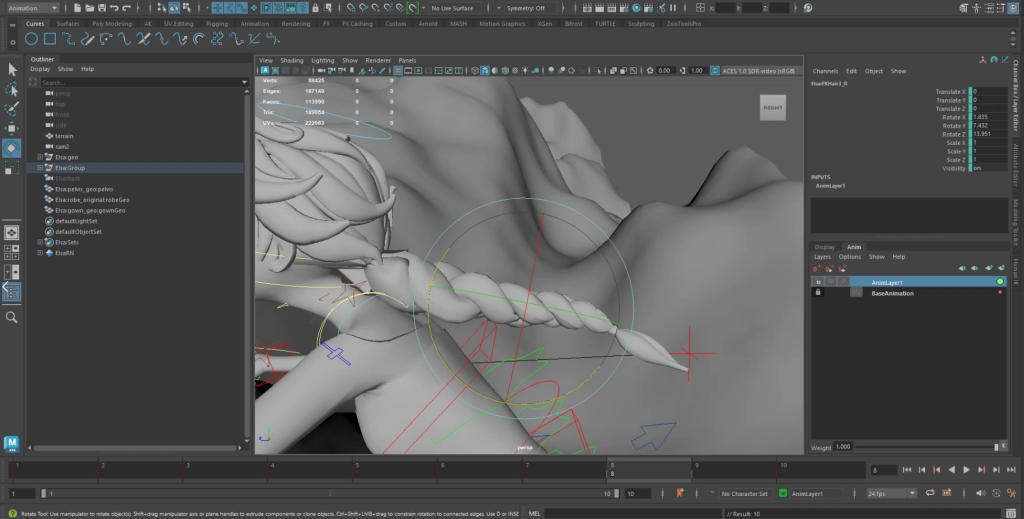Undo the last action
The image size is (1024, 519).
(x=114, y=8)
